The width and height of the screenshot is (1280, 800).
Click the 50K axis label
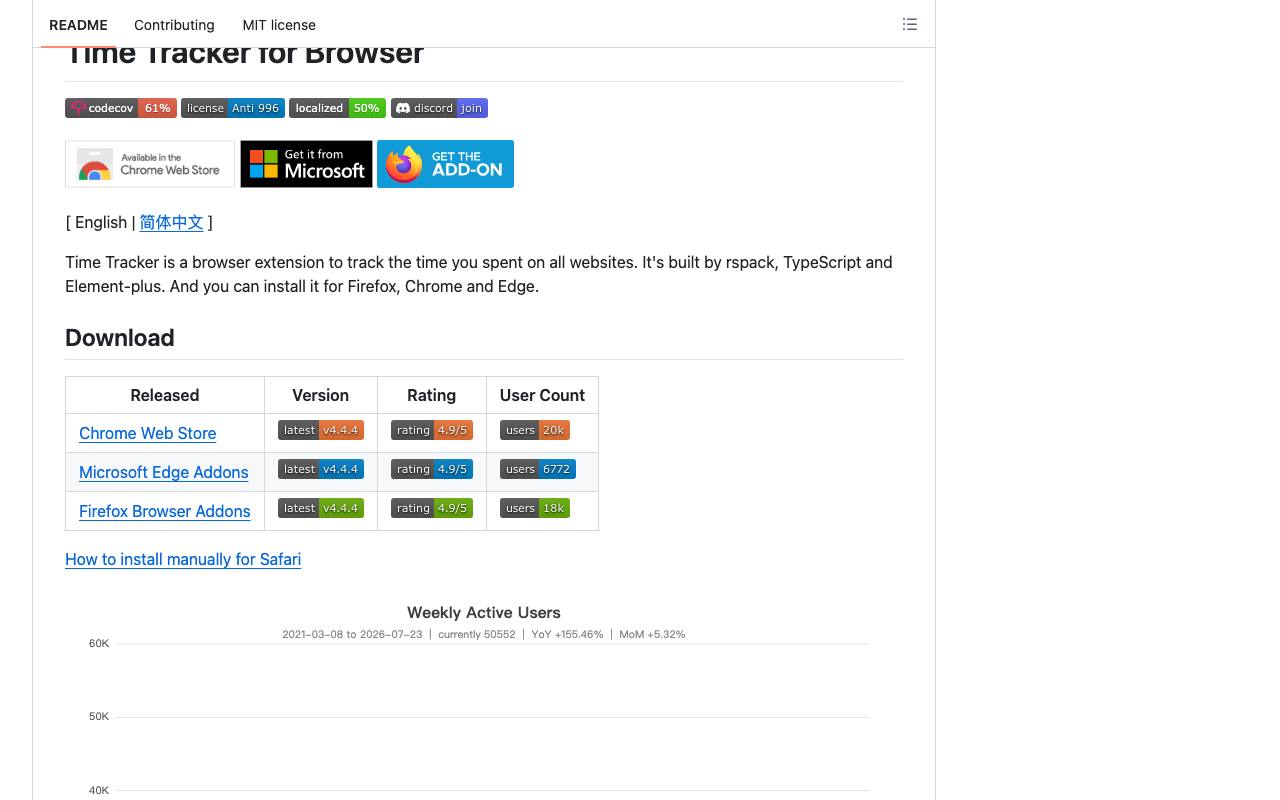[99, 716]
